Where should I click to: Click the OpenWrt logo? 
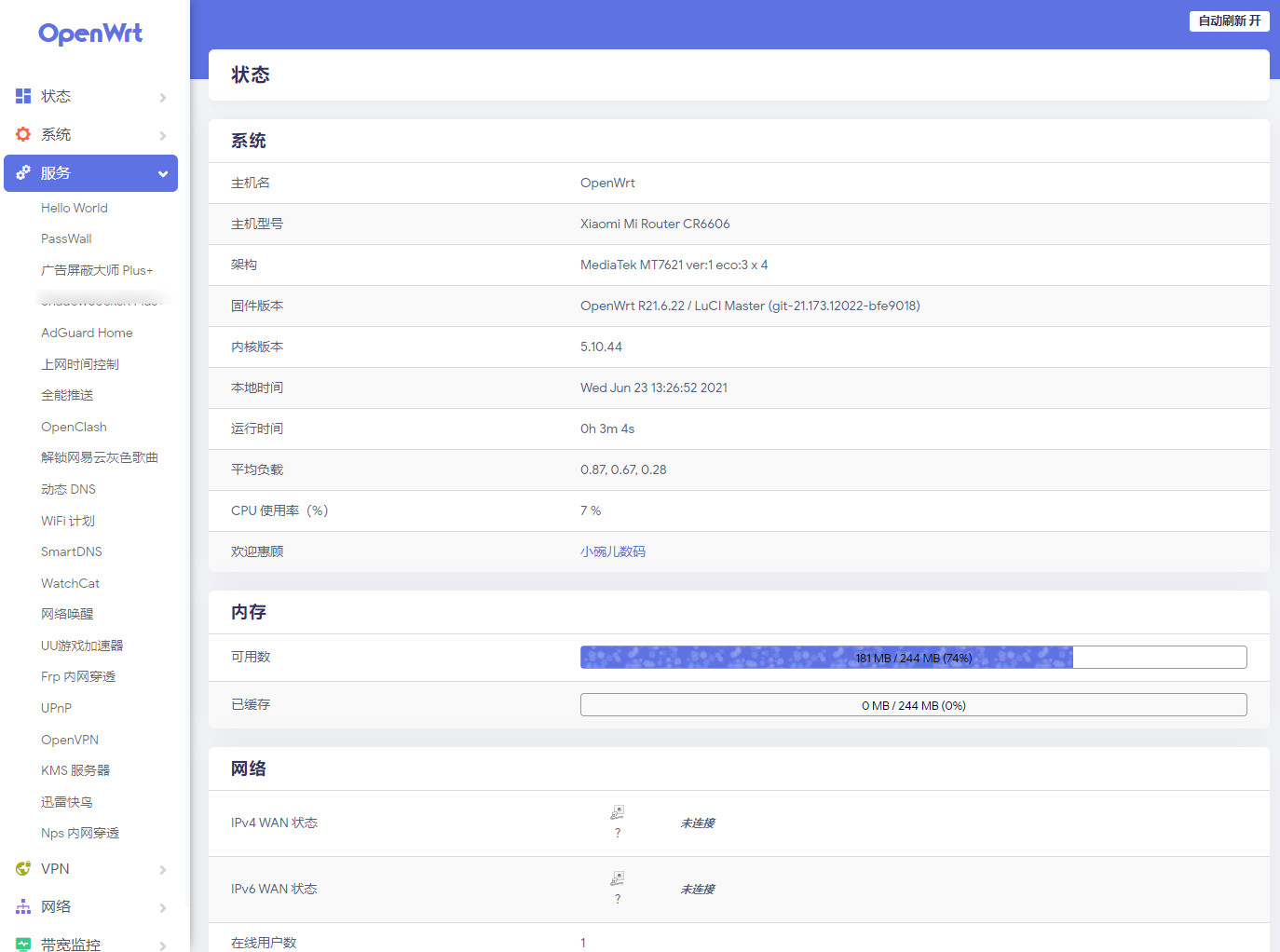click(90, 34)
